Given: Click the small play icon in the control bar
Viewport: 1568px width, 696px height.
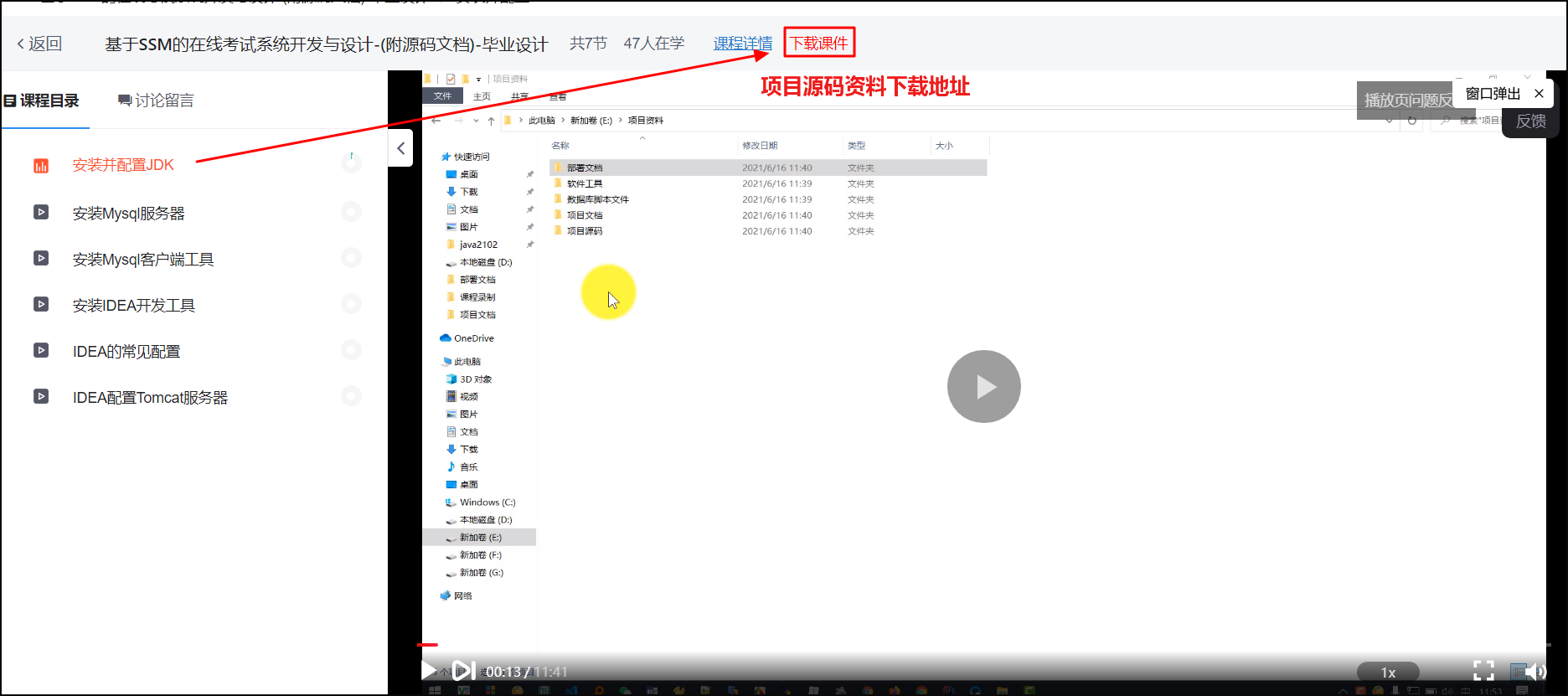Looking at the screenshot, I should click(x=429, y=670).
